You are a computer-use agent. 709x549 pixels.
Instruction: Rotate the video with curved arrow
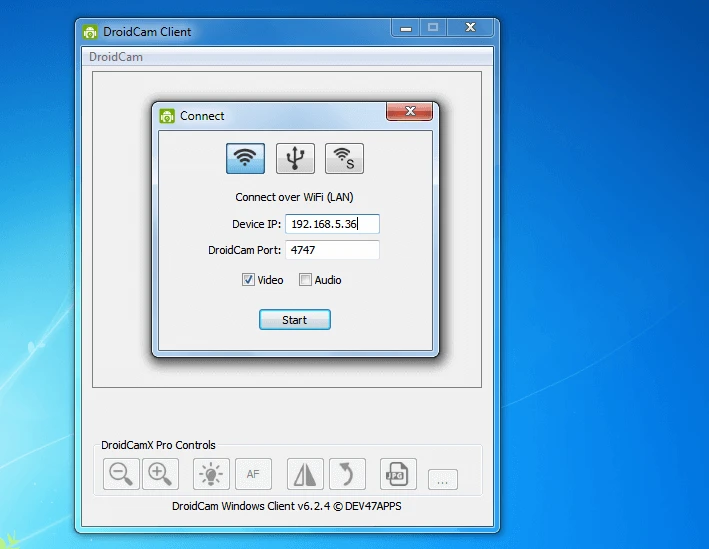[347, 474]
